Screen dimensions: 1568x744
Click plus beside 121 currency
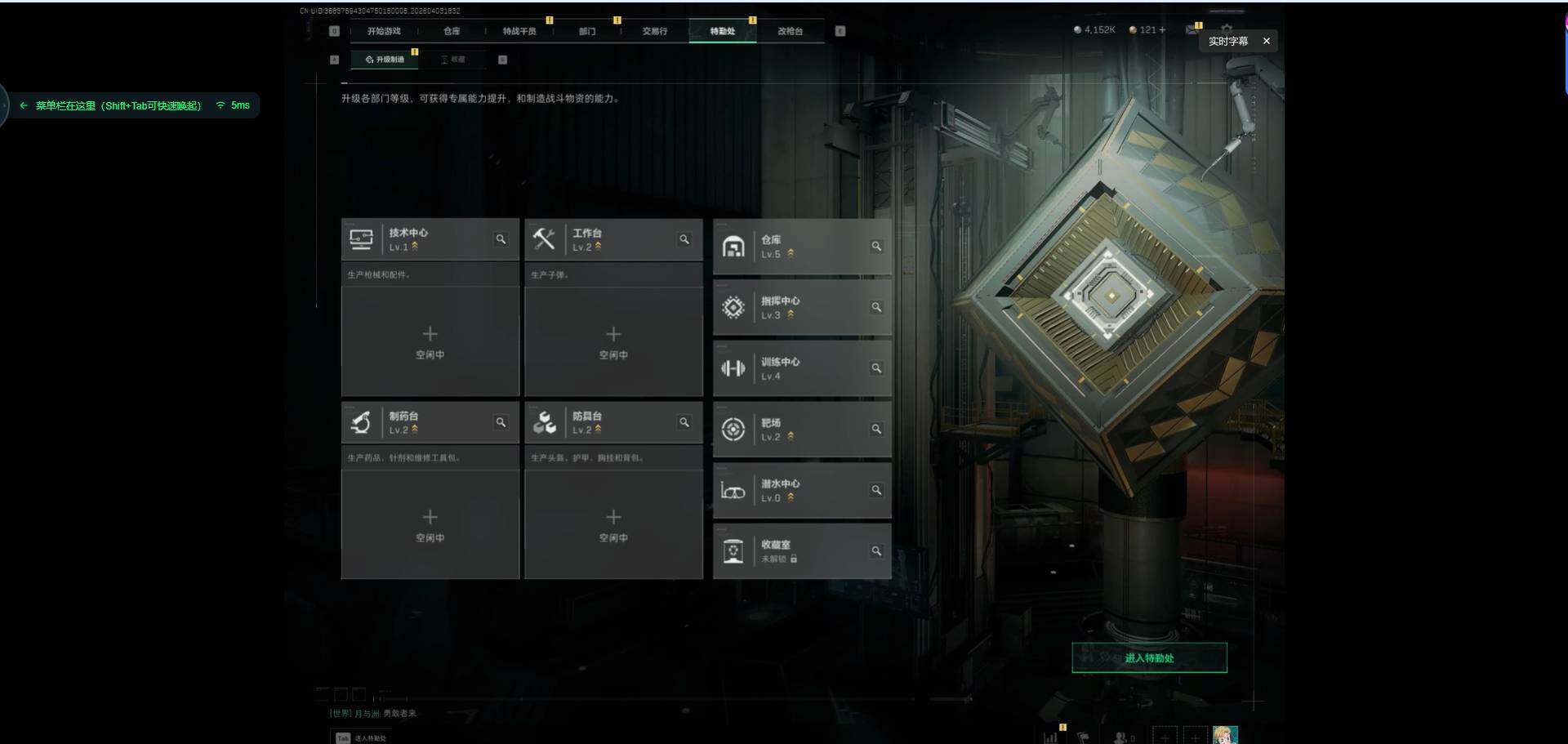[1162, 29]
